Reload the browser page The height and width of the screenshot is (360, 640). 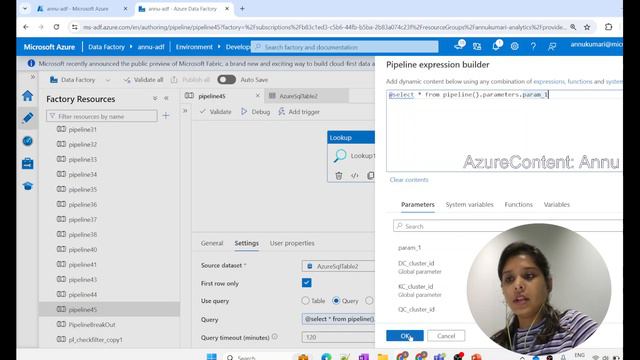(56, 27)
